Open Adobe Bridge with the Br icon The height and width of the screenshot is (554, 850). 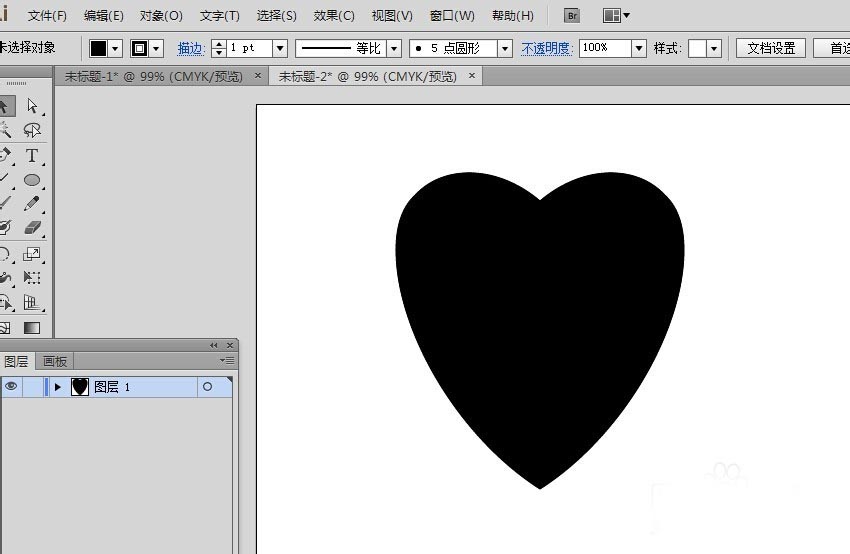(x=572, y=16)
